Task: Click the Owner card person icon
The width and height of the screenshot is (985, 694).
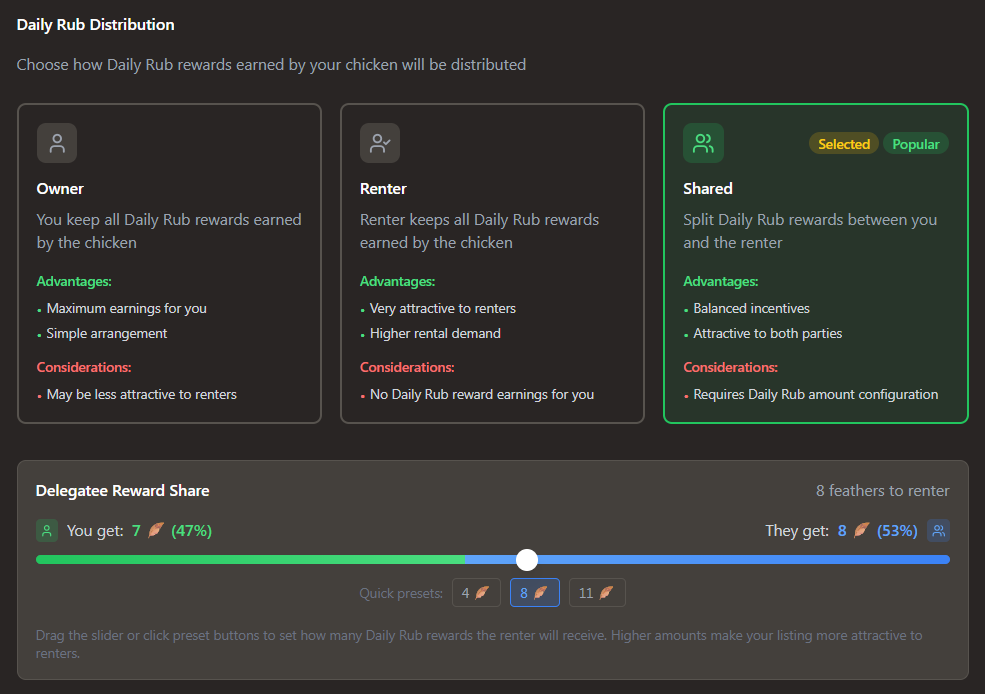Action: click(57, 143)
